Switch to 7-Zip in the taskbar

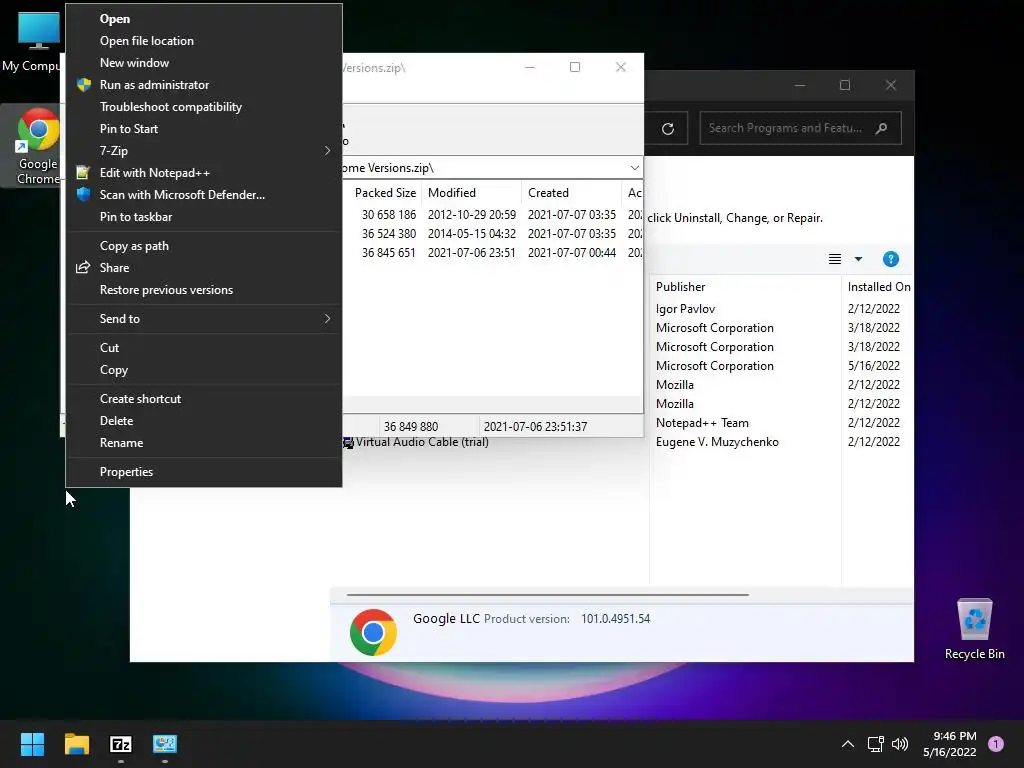click(x=121, y=744)
